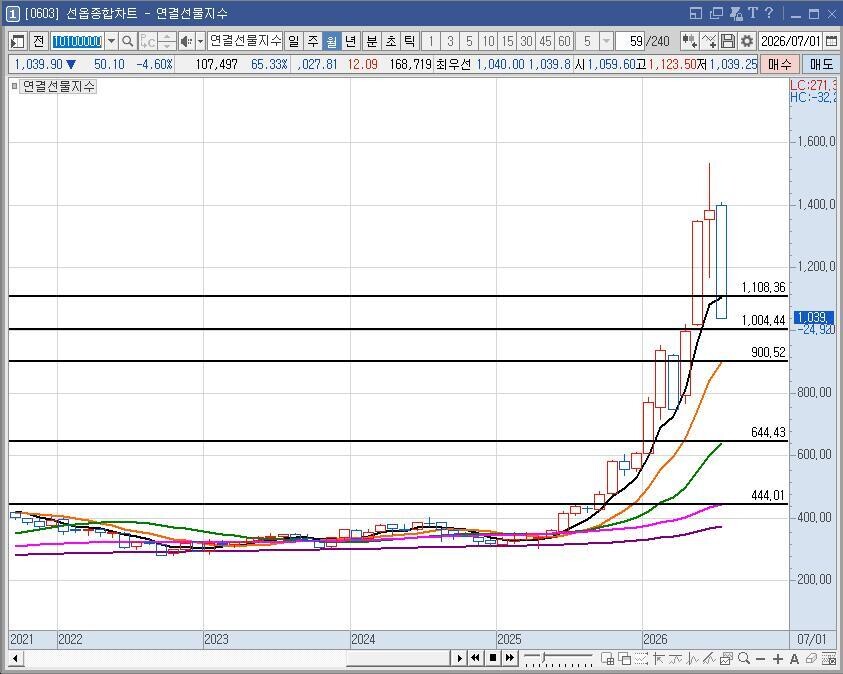This screenshot has width=843, height=674.
Task: Click the magnifier zoom tool at bottom
Action: point(744,658)
